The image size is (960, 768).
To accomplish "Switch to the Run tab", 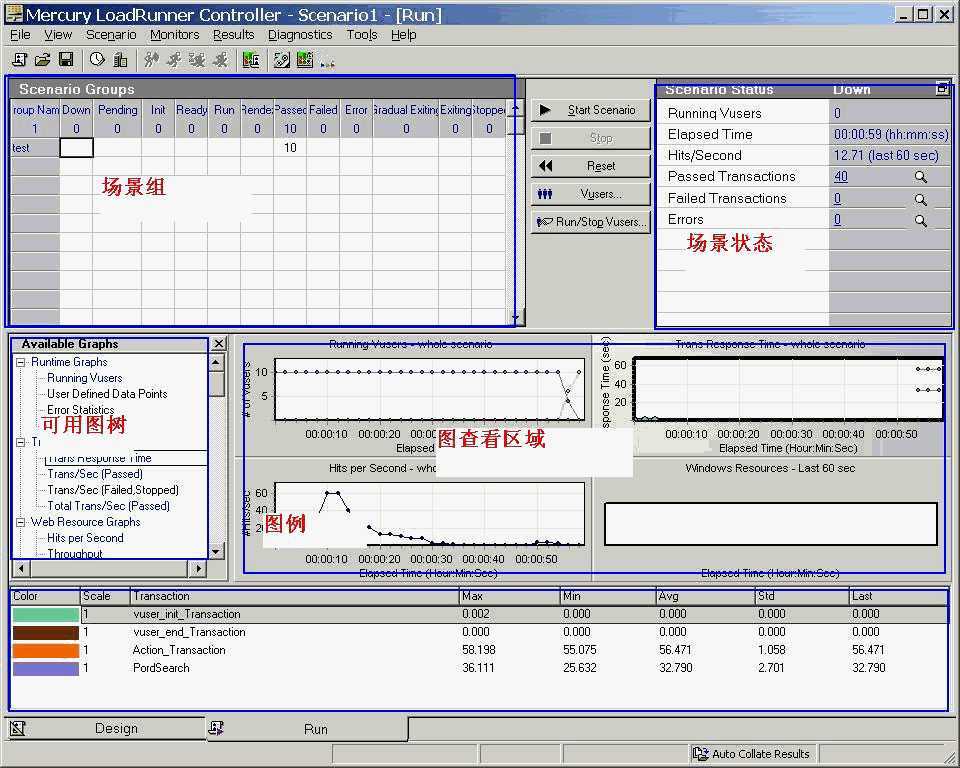I will [307, 729].
